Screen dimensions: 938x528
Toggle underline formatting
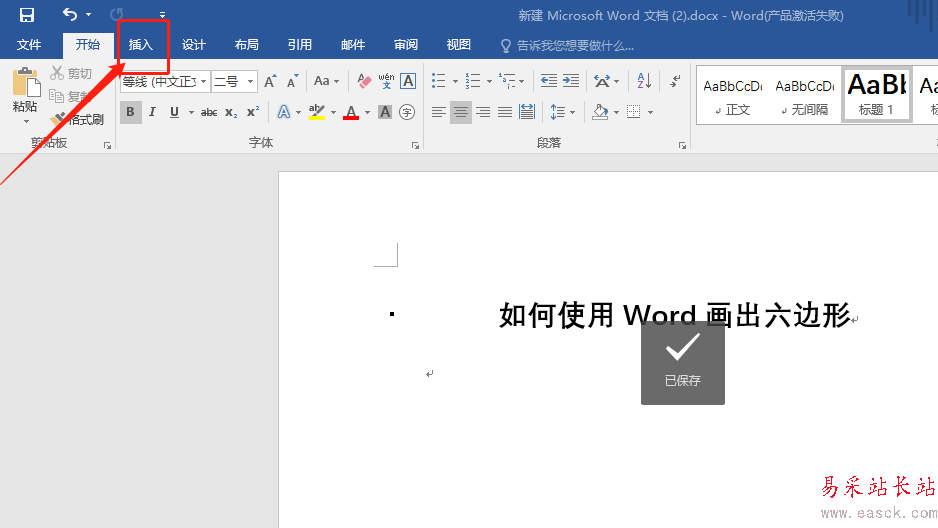[x=174, y=112]
